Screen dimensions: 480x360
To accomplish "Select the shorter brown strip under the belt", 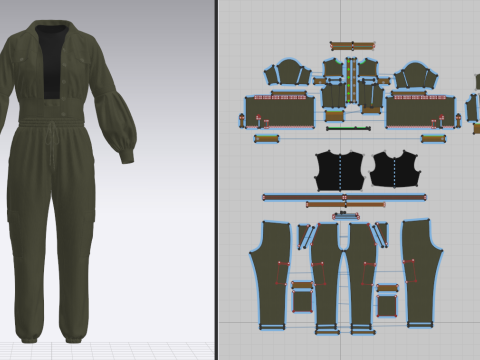I will [346, 204].
